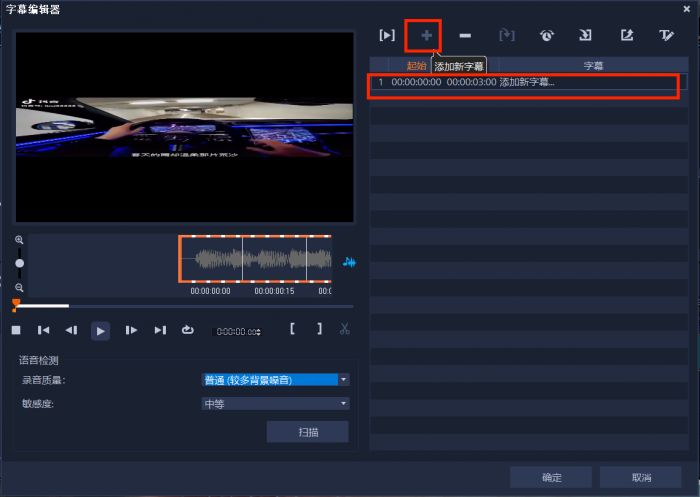
Task: Click the import subtitle file icon
Action: [x=585, y=35]
